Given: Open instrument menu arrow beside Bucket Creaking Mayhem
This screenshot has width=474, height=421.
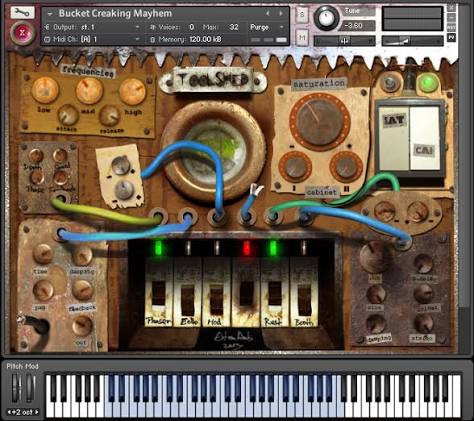Looking at the screenshot, I should coord(50,14).
